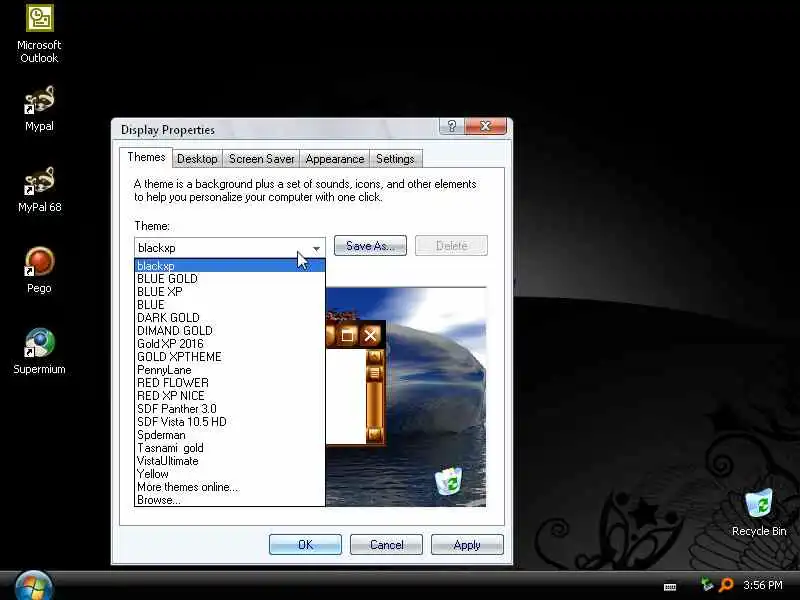Switch to the Settings tab
The width and height of the screenshot is (800, 600).
[395, 159]
